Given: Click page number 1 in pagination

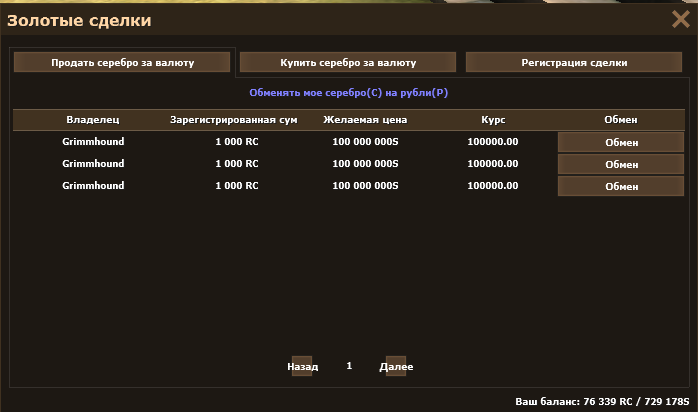Looking at the screenshot, I should pos(349,366).
